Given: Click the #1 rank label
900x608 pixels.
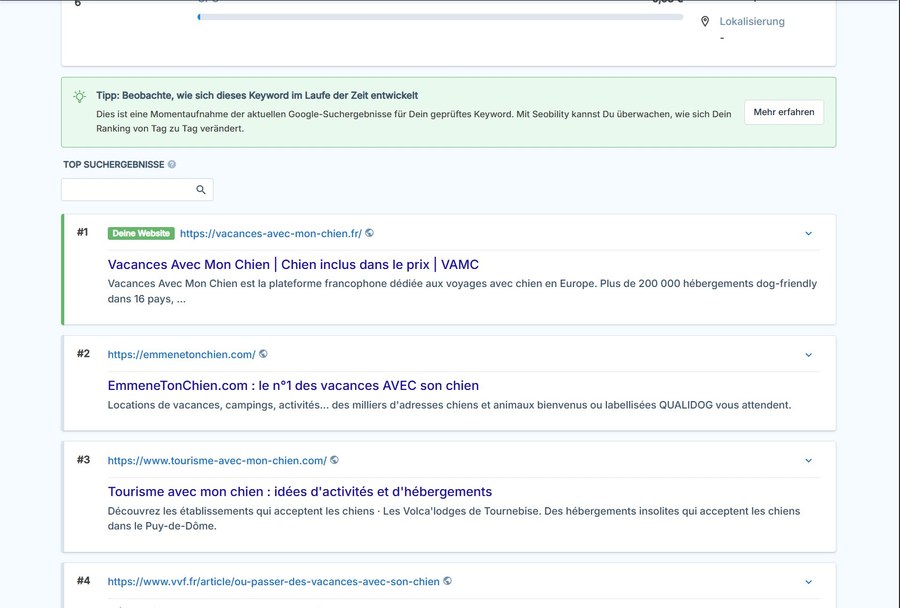Looking at the screenshot, I should [83, 232].
